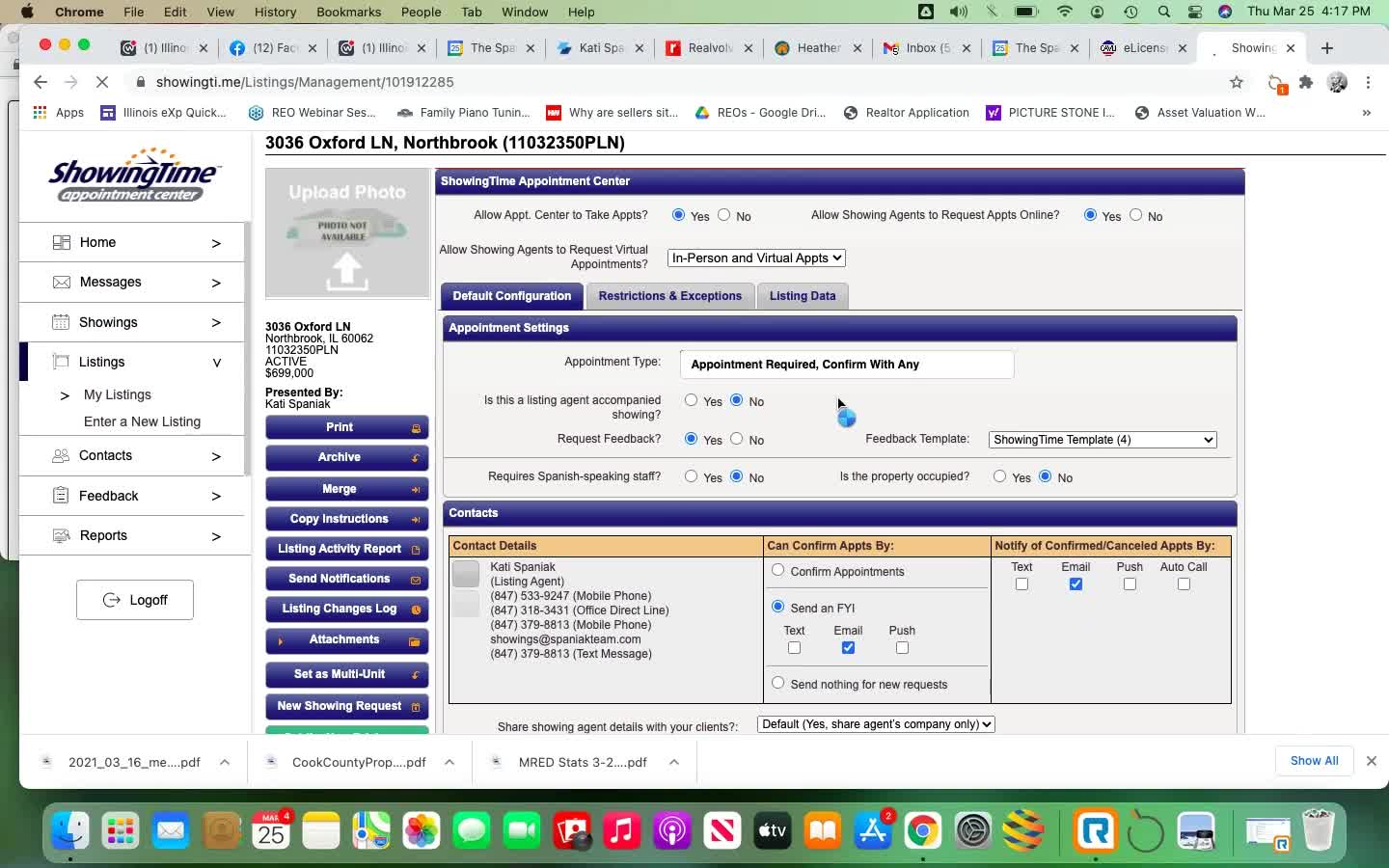Click the Print button
This screenshot has width=1389, height=868.
[x=347, y=427]
